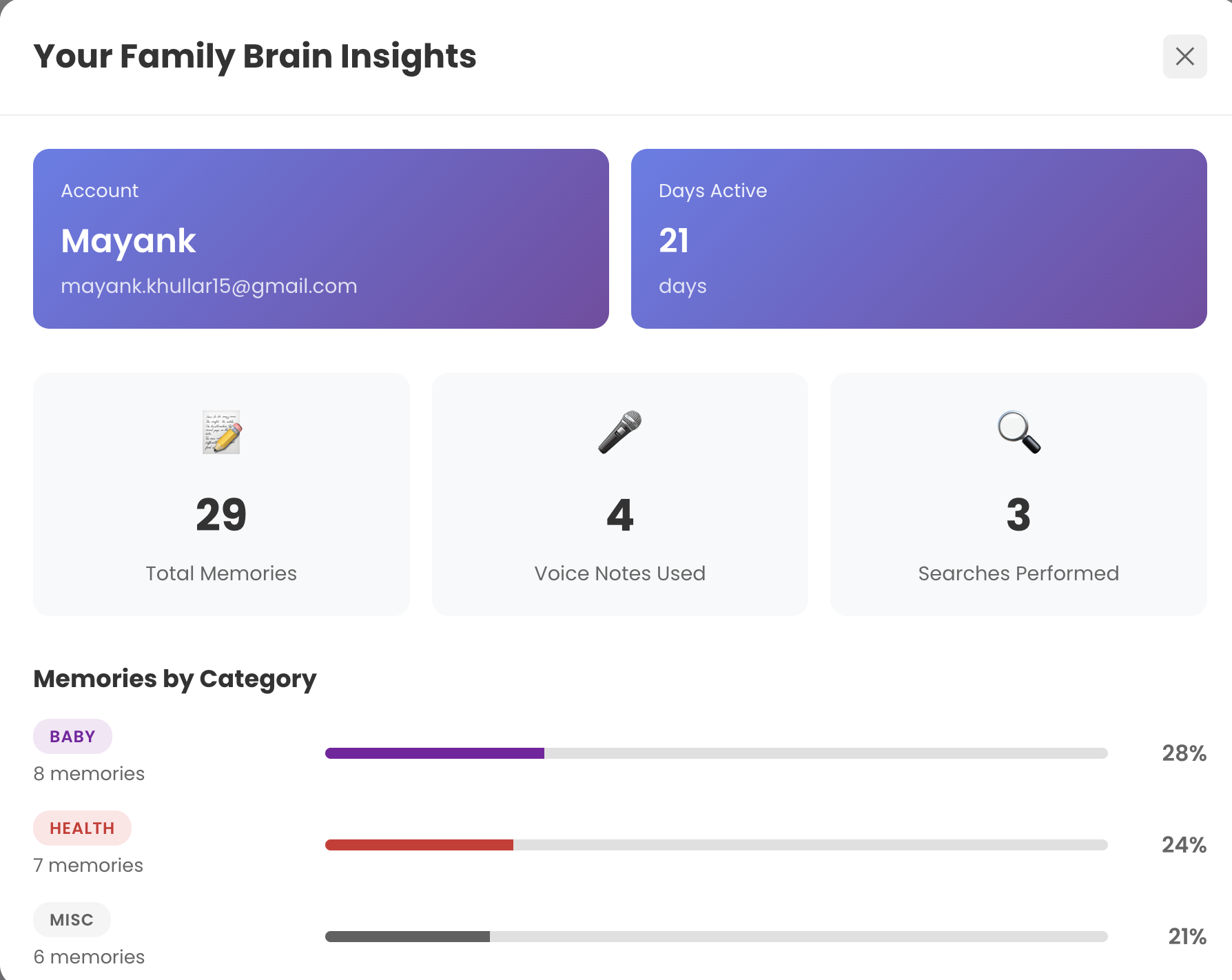Select the MISC category badge
Image resolution: width=1232 pixels, height=980 pixels.
click(x=72, y=919)
